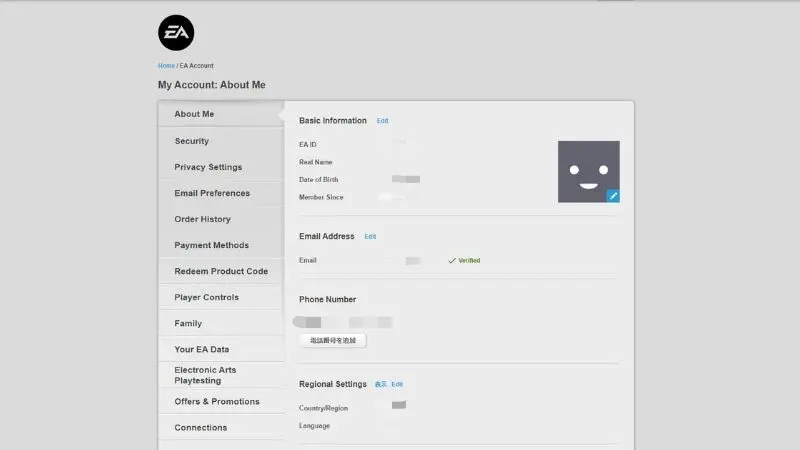Click the Language label
The height and width of the screenshot is (450, 800).
(314, 426)
